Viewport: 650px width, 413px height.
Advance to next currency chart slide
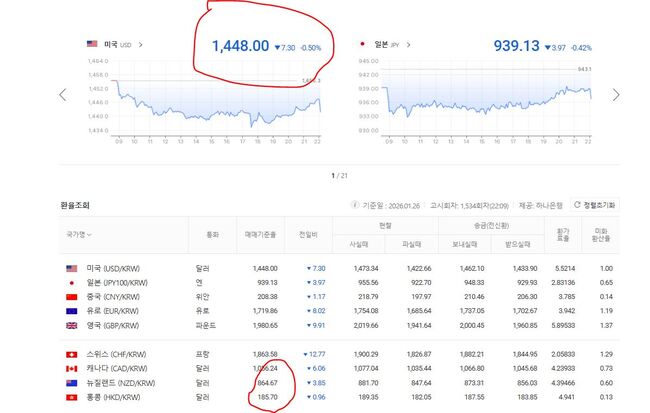point(615,95)
